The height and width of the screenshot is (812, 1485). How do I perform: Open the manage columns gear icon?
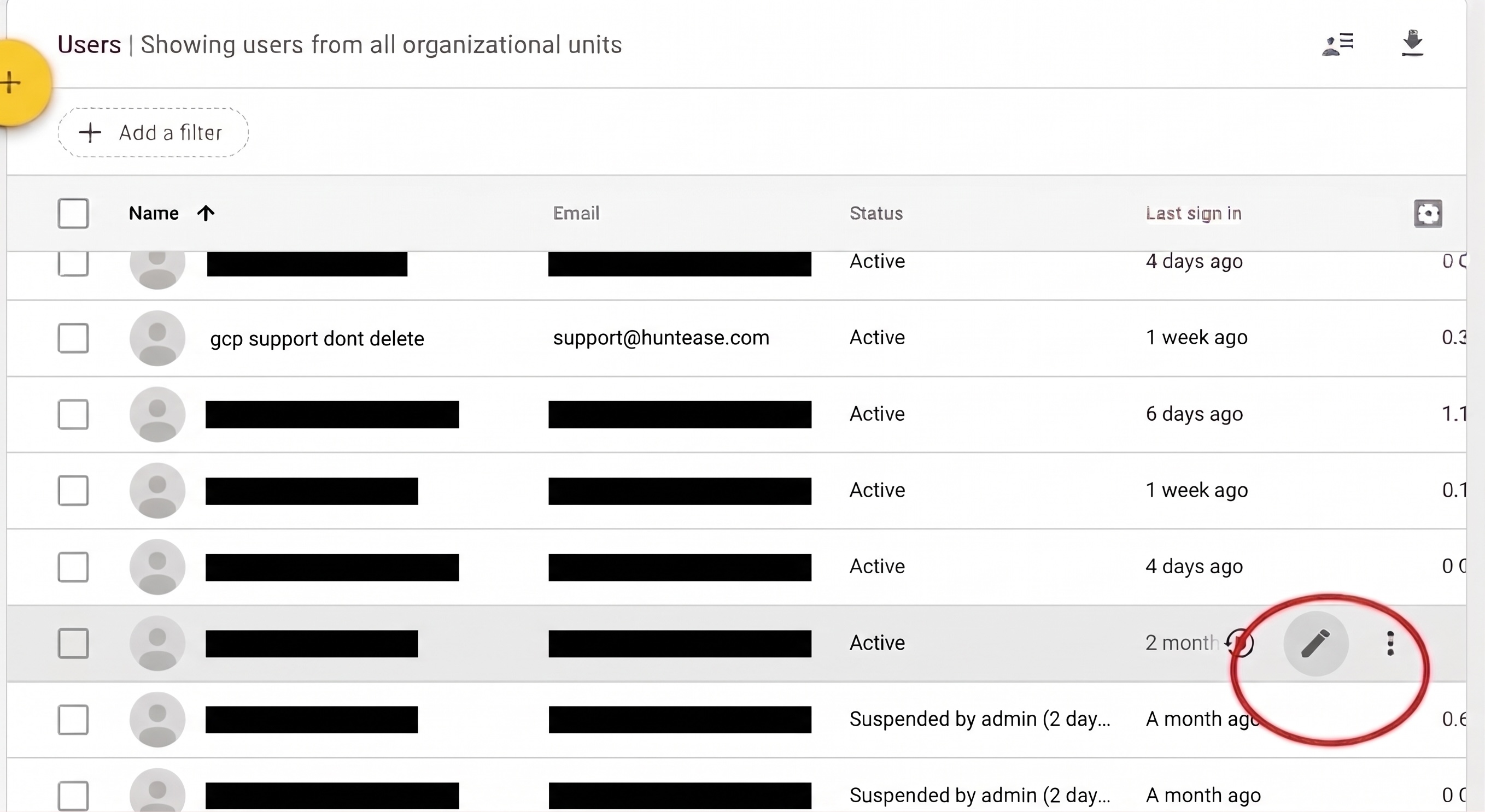coord(1428,214)
